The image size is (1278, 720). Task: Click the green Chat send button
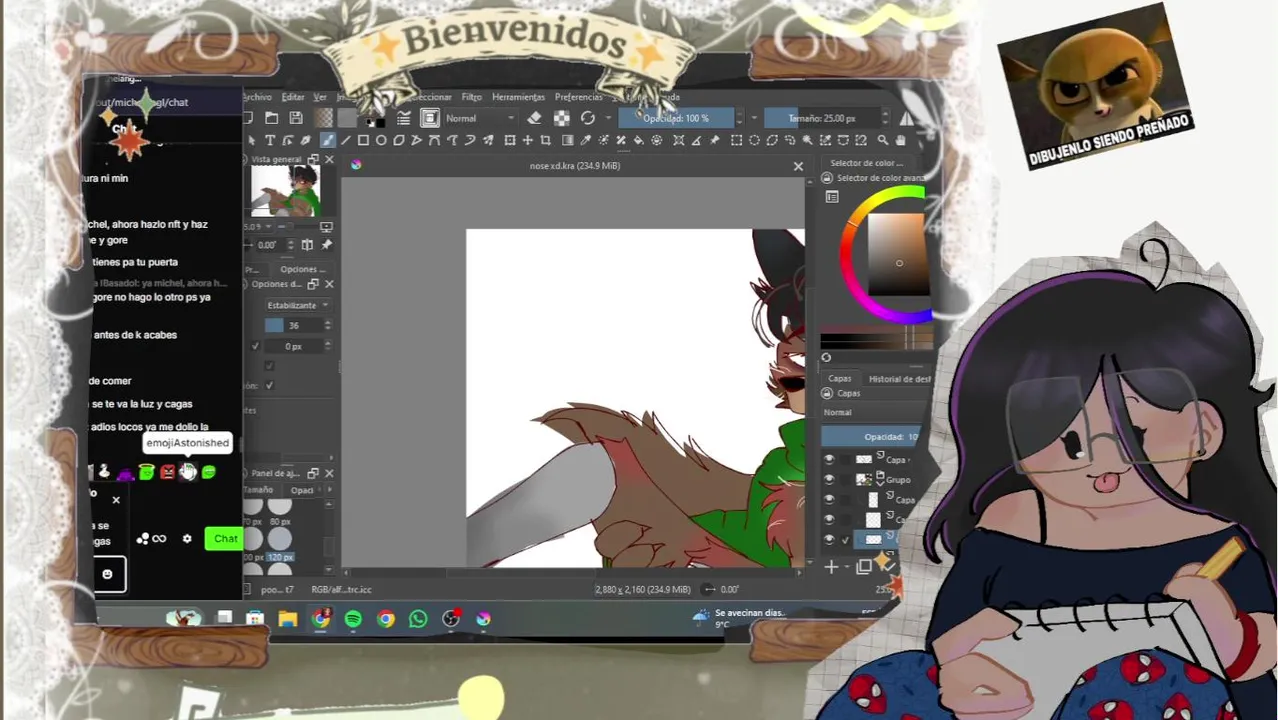[225, 539]
